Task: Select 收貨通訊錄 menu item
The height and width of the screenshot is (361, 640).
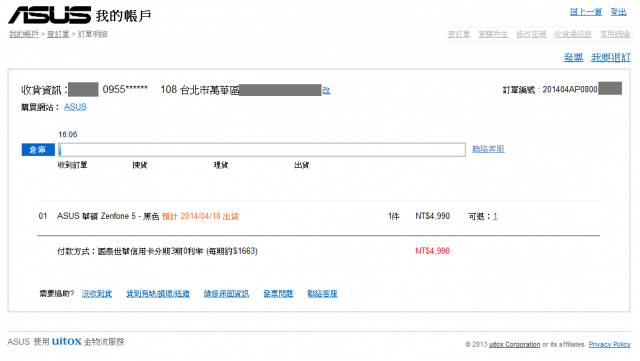Action: [x=573, y=34]
